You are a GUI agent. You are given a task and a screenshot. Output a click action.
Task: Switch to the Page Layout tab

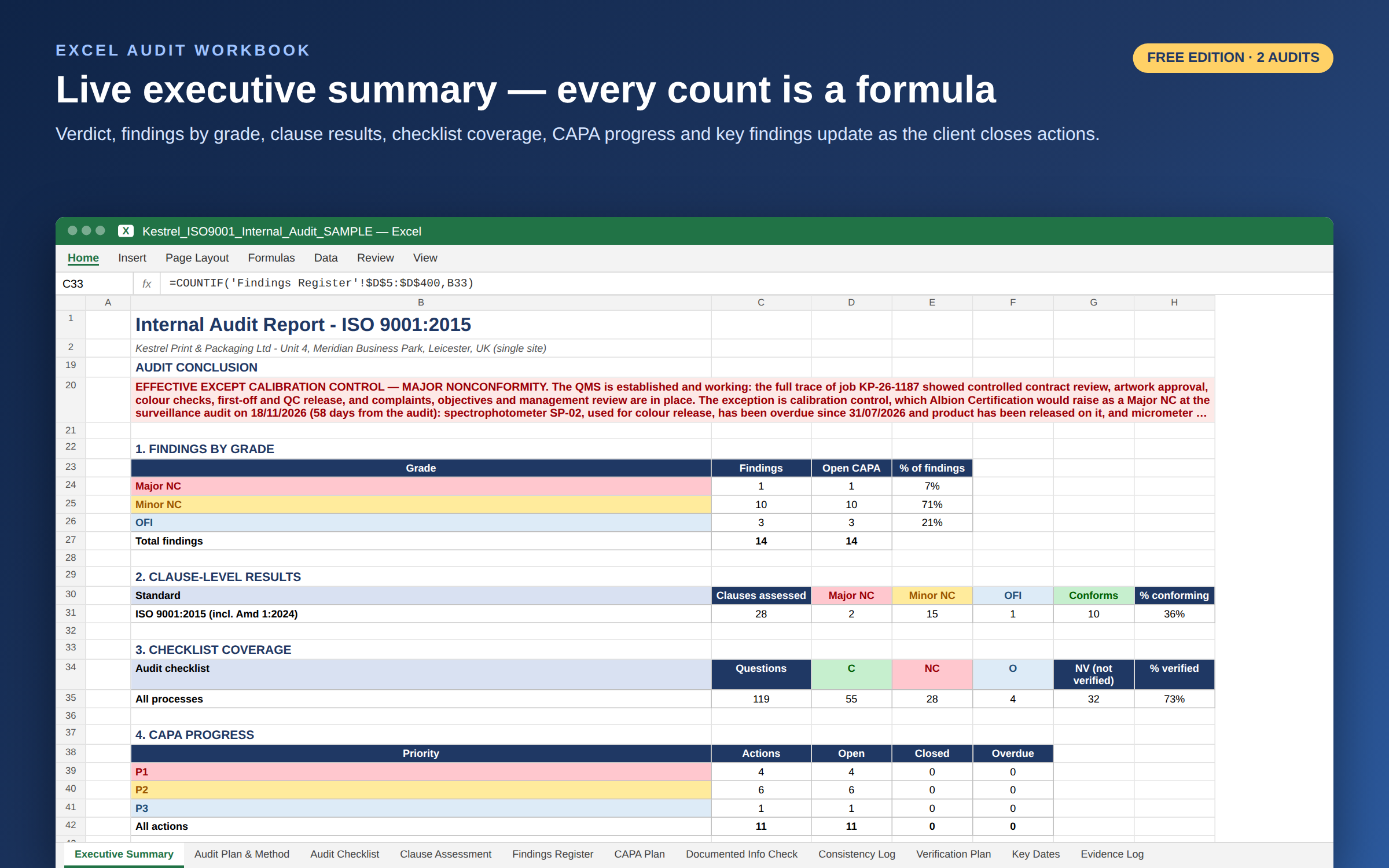197,258
